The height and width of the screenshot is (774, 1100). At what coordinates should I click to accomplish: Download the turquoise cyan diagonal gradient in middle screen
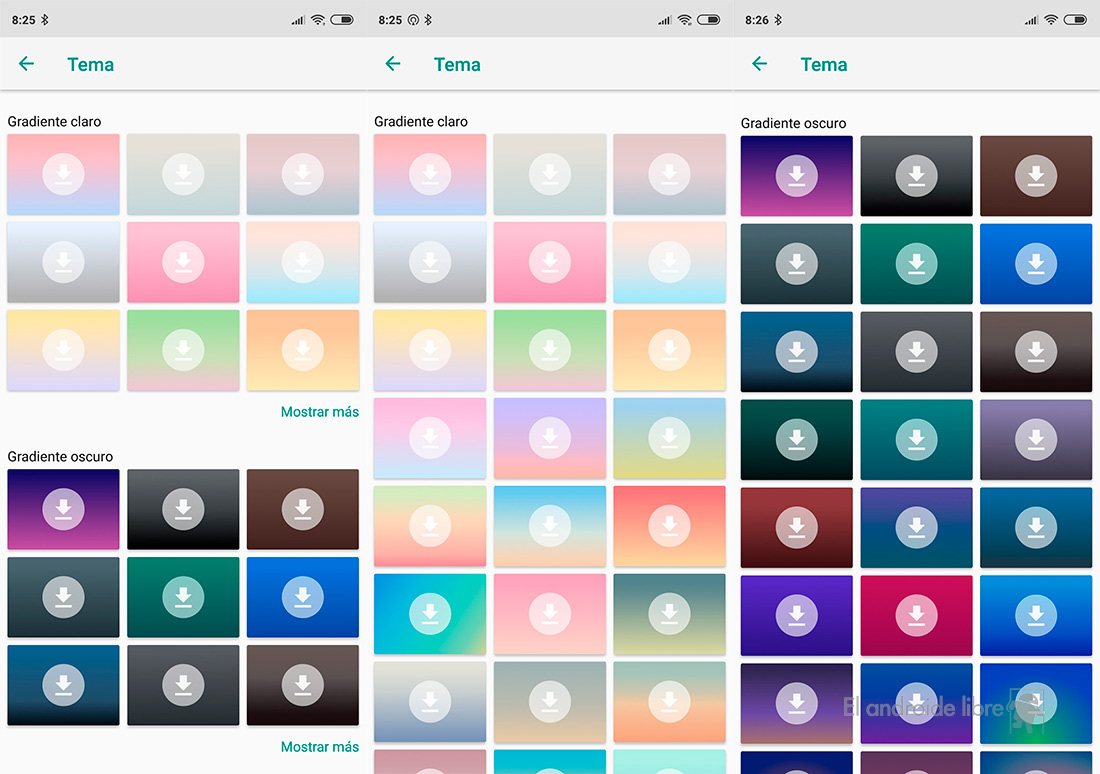[x=430, y=614]
